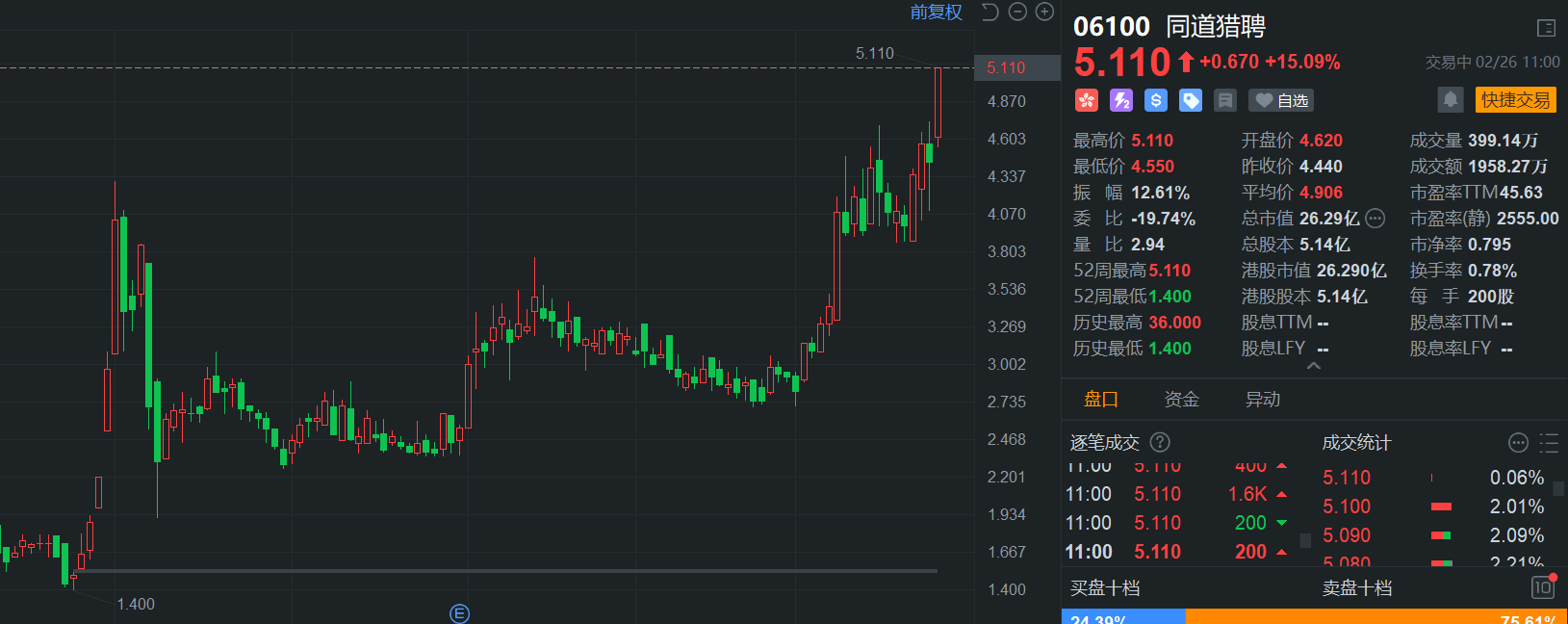Collapse the quote details chevron
This screenshot has height=624, width=1568.
tap(1314, 366)
